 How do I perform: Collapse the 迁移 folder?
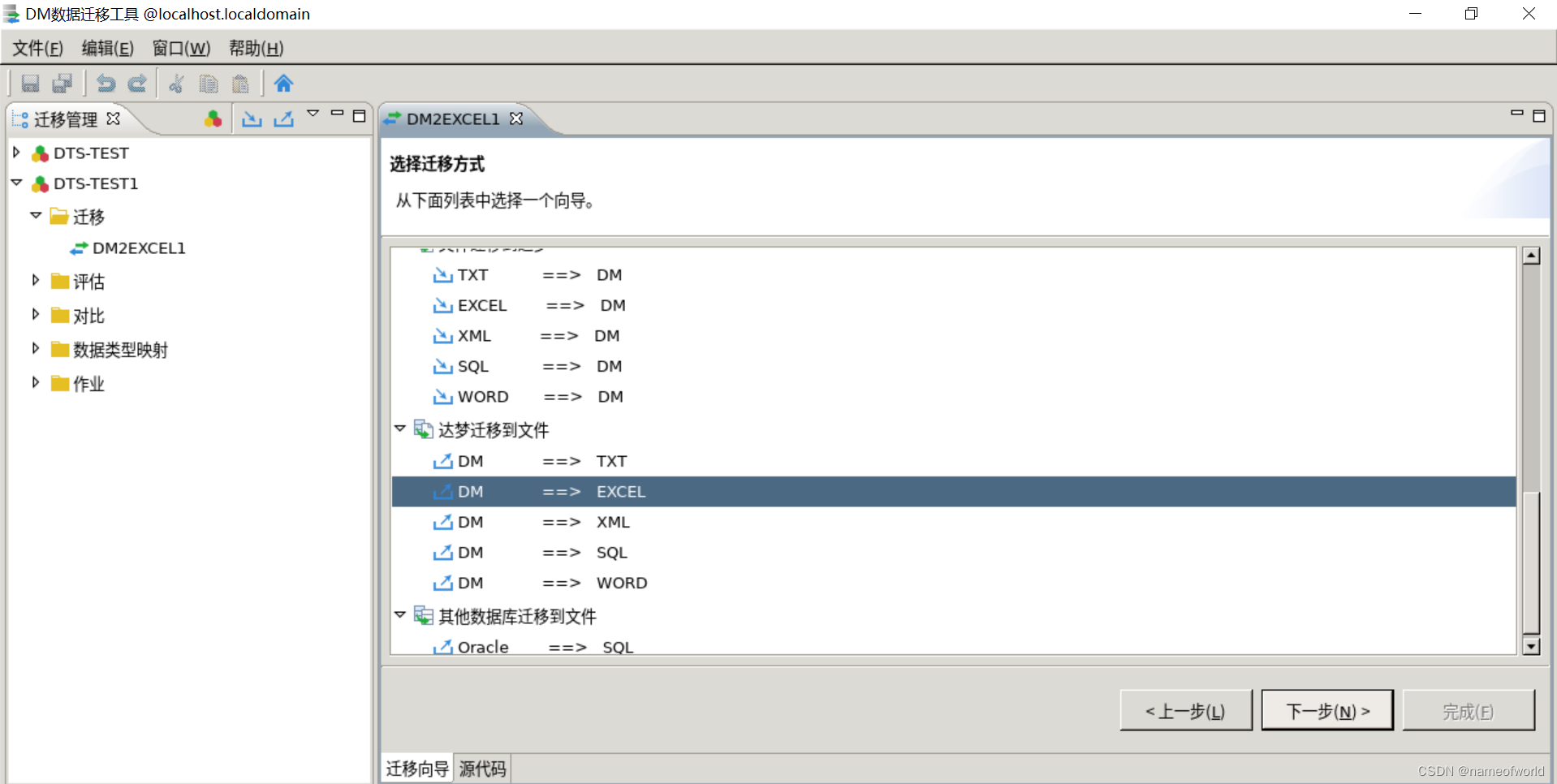click(36, 215)
